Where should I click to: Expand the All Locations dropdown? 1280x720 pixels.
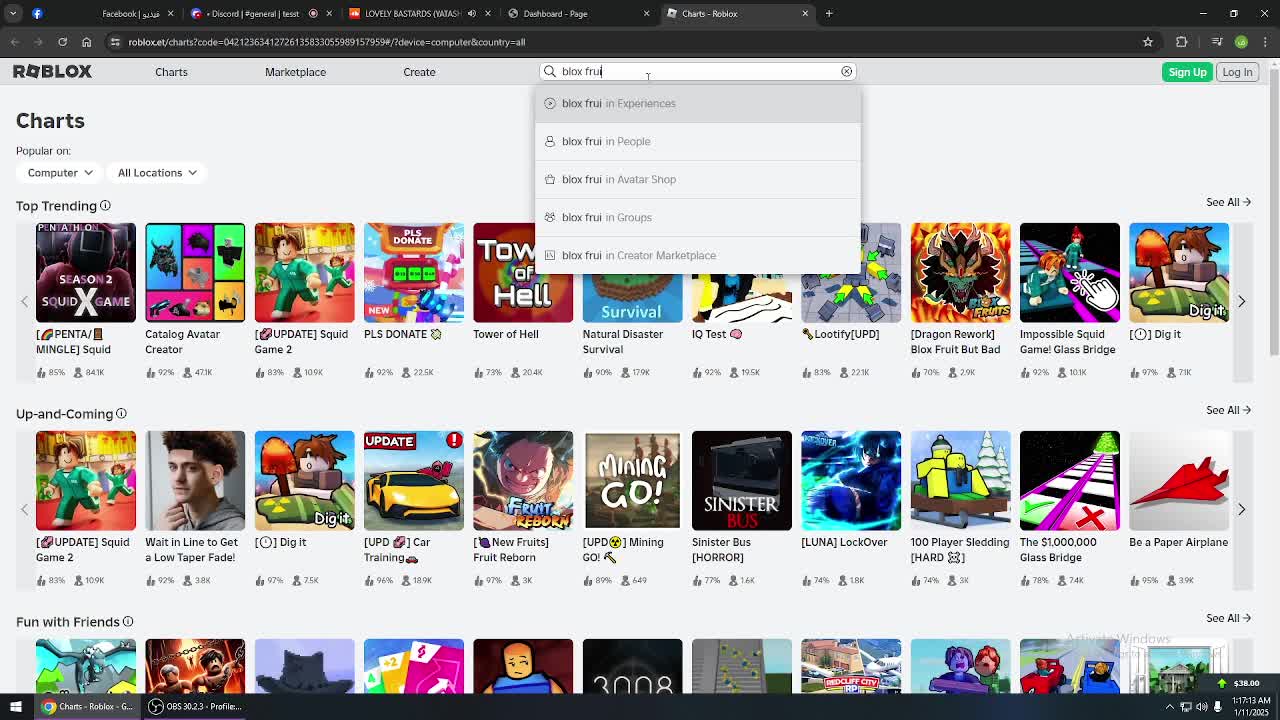(157, 173)
